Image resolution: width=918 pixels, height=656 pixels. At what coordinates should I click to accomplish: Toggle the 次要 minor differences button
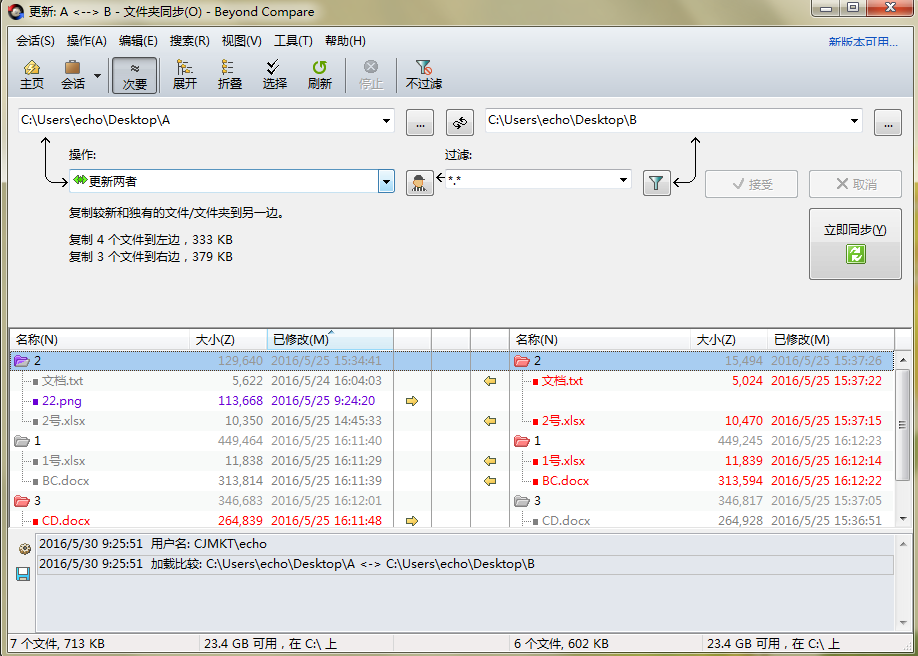pos(135,75)
